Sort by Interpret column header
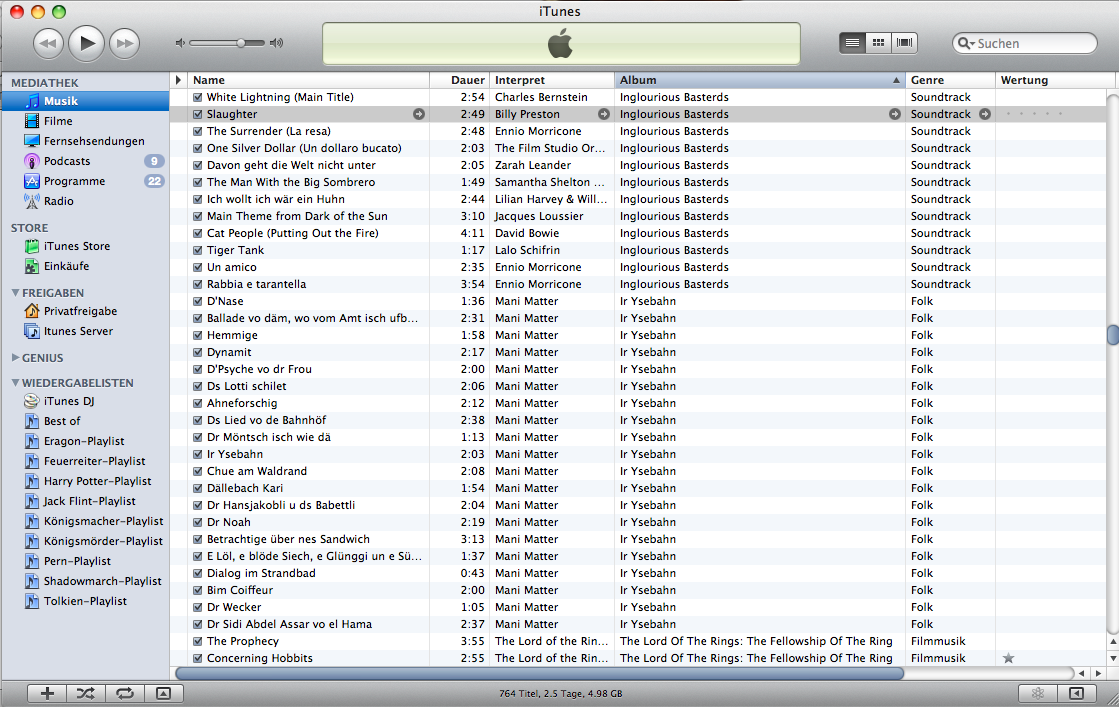 (552, 80)
